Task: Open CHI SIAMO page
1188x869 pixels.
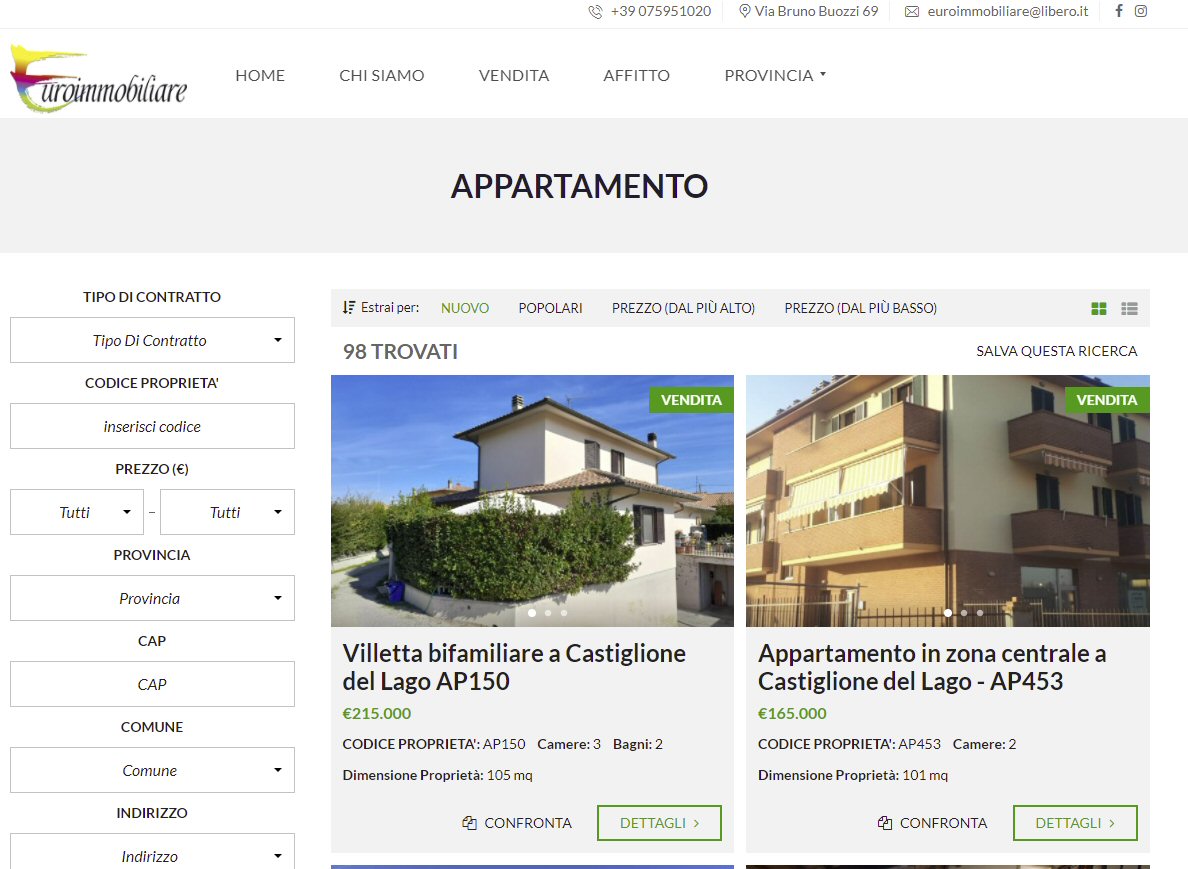Action: [x=382, y=75]
